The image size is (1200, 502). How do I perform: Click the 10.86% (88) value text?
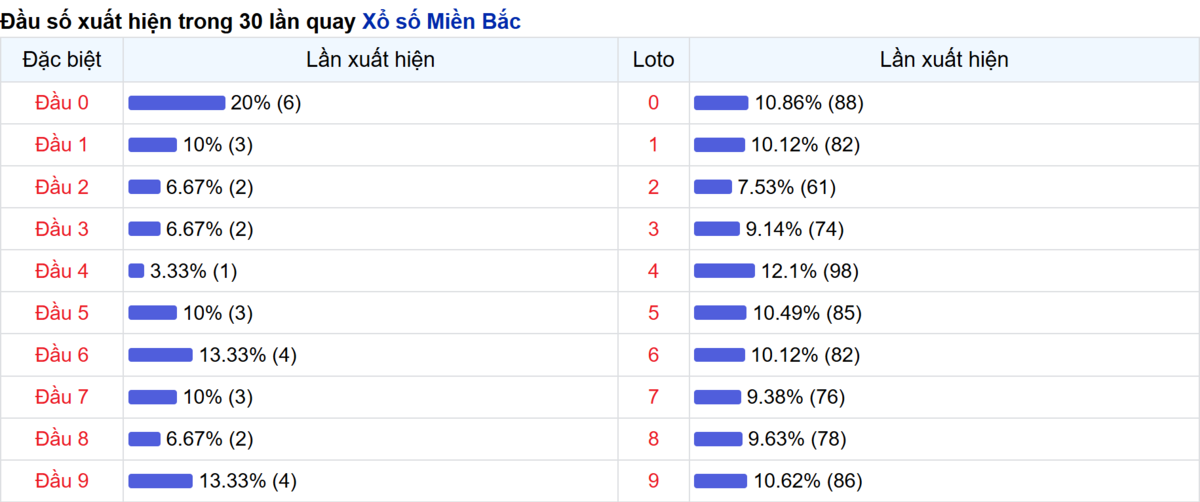(x=809, y=103)
